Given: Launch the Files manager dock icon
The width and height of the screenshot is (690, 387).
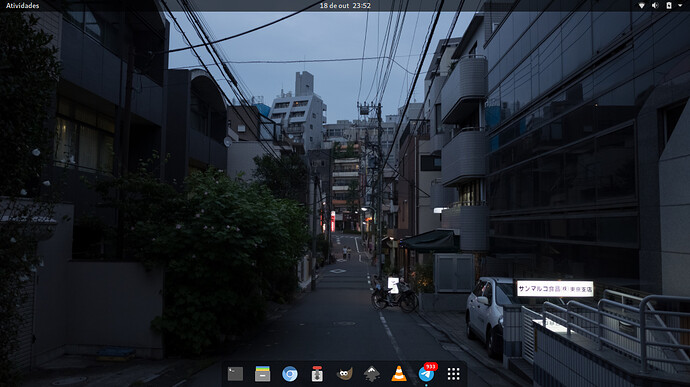Looking at the screenshot, I should [262, 374].
